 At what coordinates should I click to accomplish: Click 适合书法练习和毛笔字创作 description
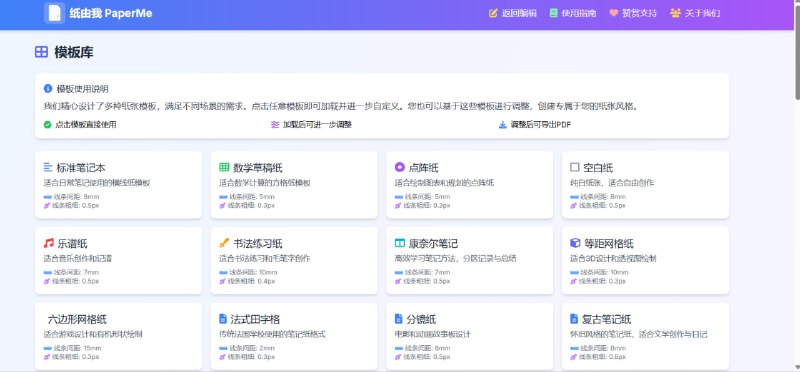(x=265, y=259)
